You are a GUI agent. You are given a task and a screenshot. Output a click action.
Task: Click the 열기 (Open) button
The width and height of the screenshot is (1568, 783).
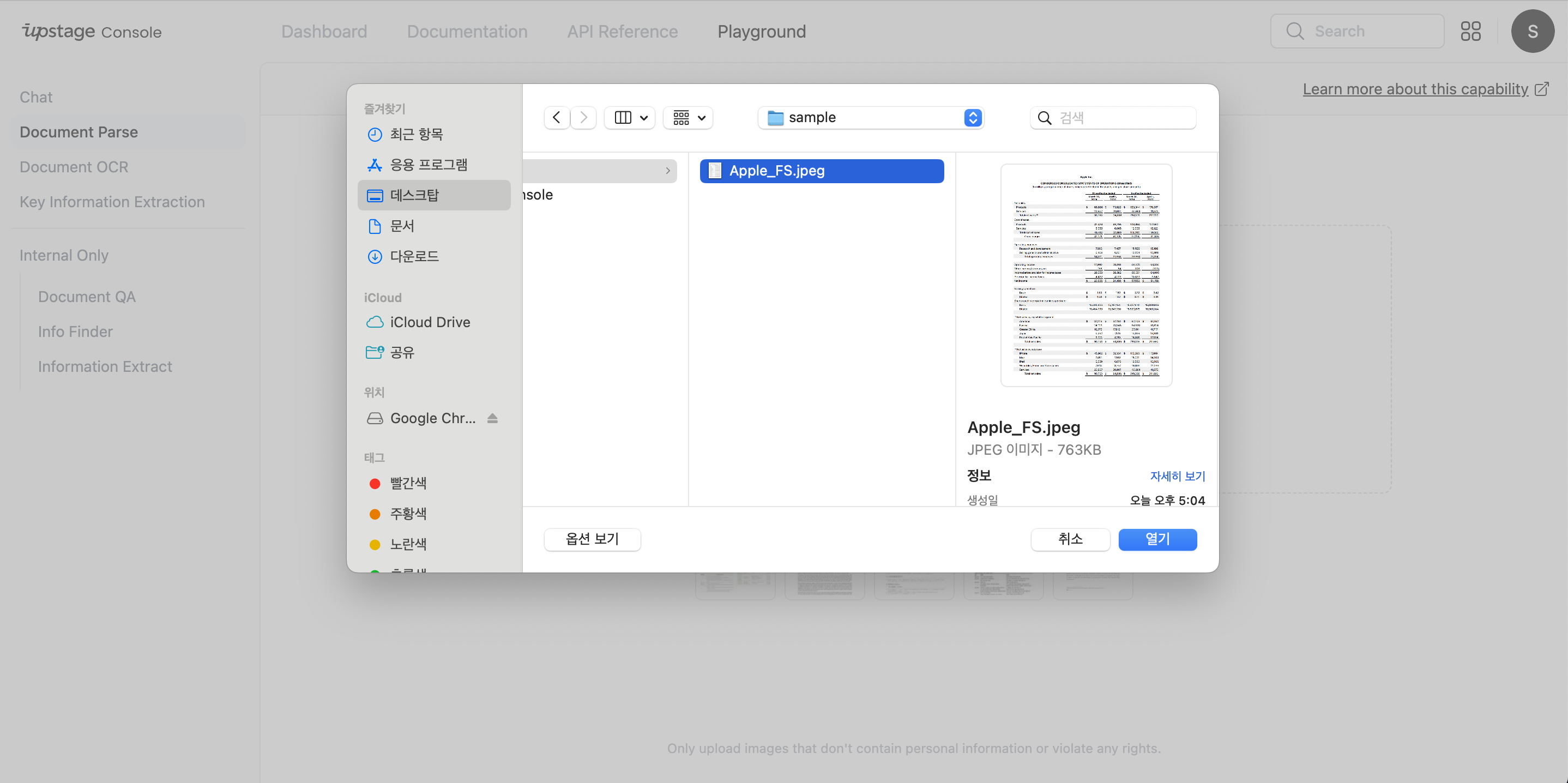click(x=1157, y=539)
